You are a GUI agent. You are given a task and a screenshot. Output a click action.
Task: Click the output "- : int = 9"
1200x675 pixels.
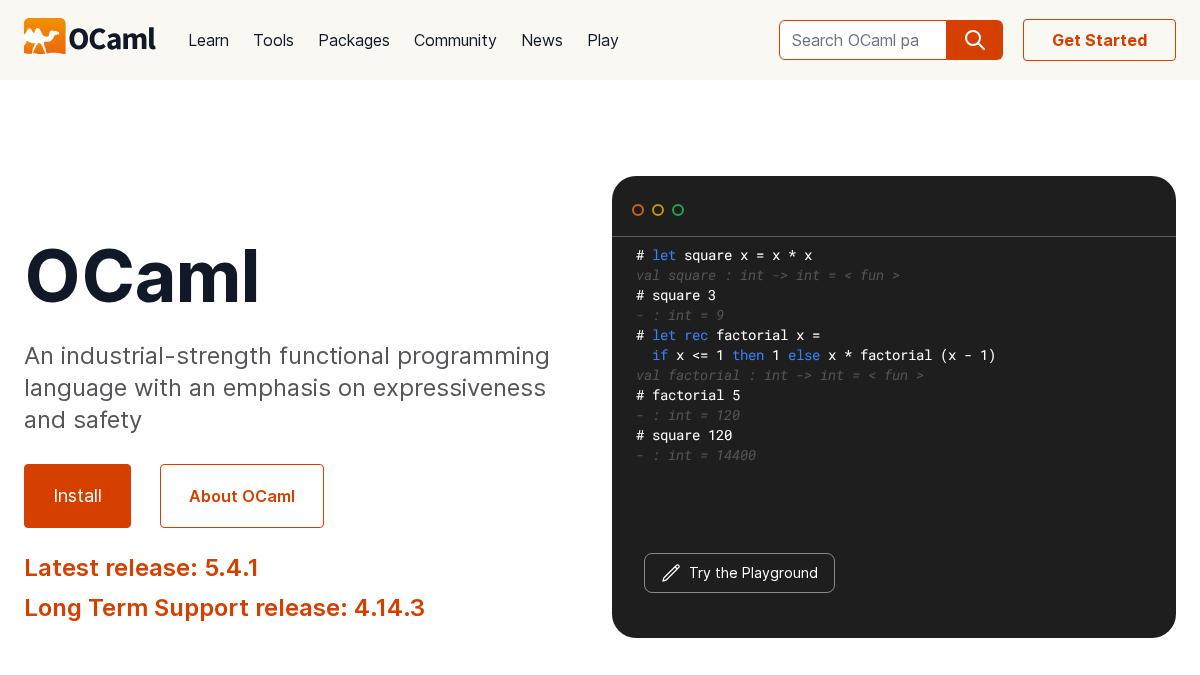680,315
